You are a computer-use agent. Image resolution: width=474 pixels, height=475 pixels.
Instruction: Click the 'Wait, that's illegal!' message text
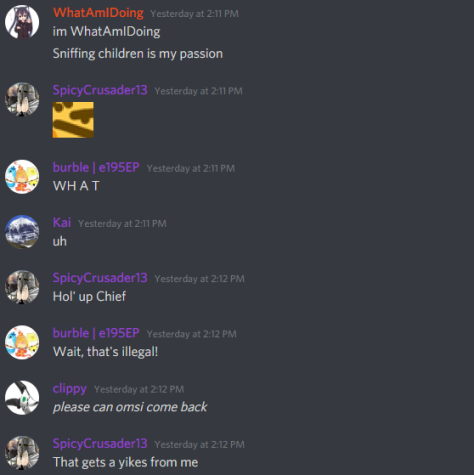coord(105,352)
